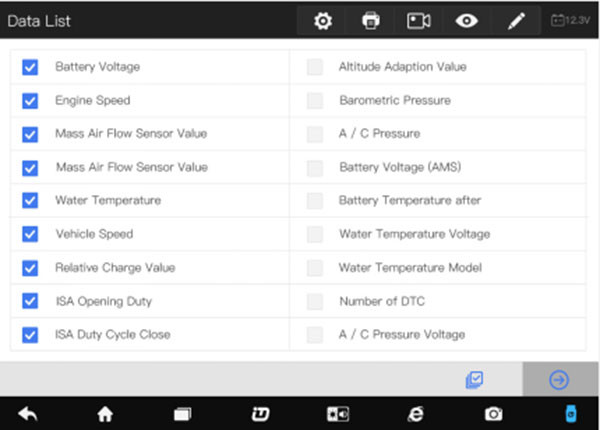Check the Barometric Pressure item
This screenshot has height=430, width=600.
315,101
